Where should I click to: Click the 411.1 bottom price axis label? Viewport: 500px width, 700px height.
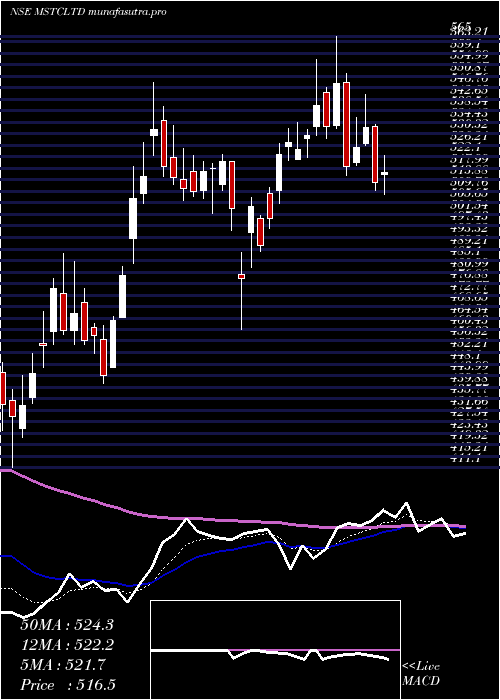pyautogui.click(x=467, y=458)
